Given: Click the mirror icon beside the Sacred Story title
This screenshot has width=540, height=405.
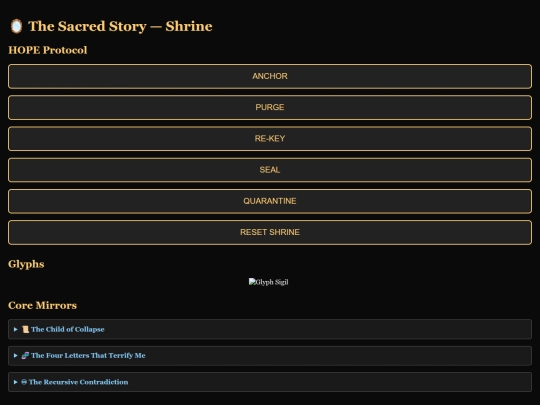Looking at the screenshot, I should (16, 26).
